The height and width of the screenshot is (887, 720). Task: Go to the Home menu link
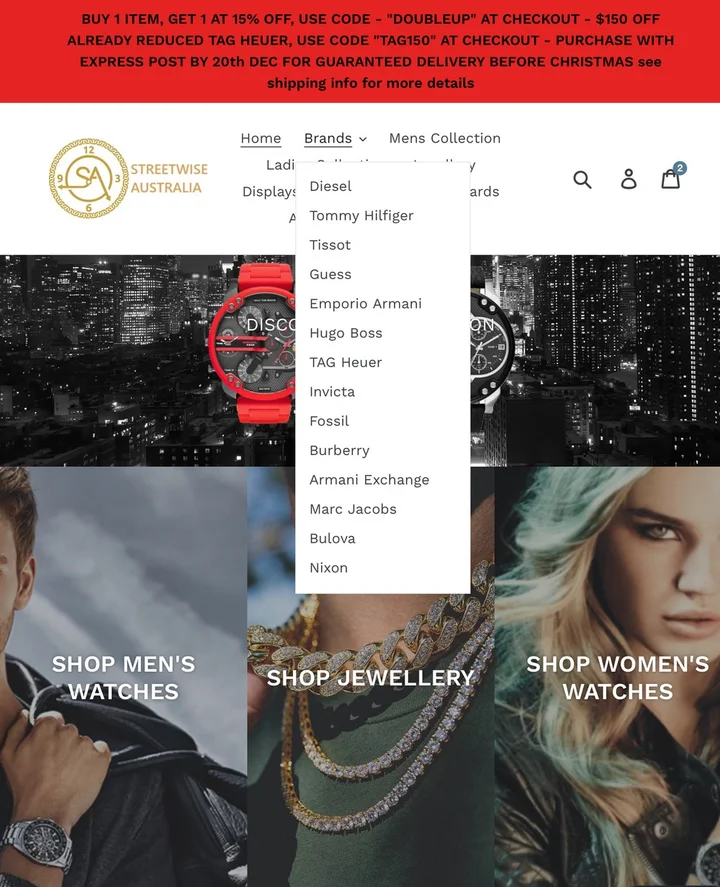pyautogui.click(x=261, y=139)
